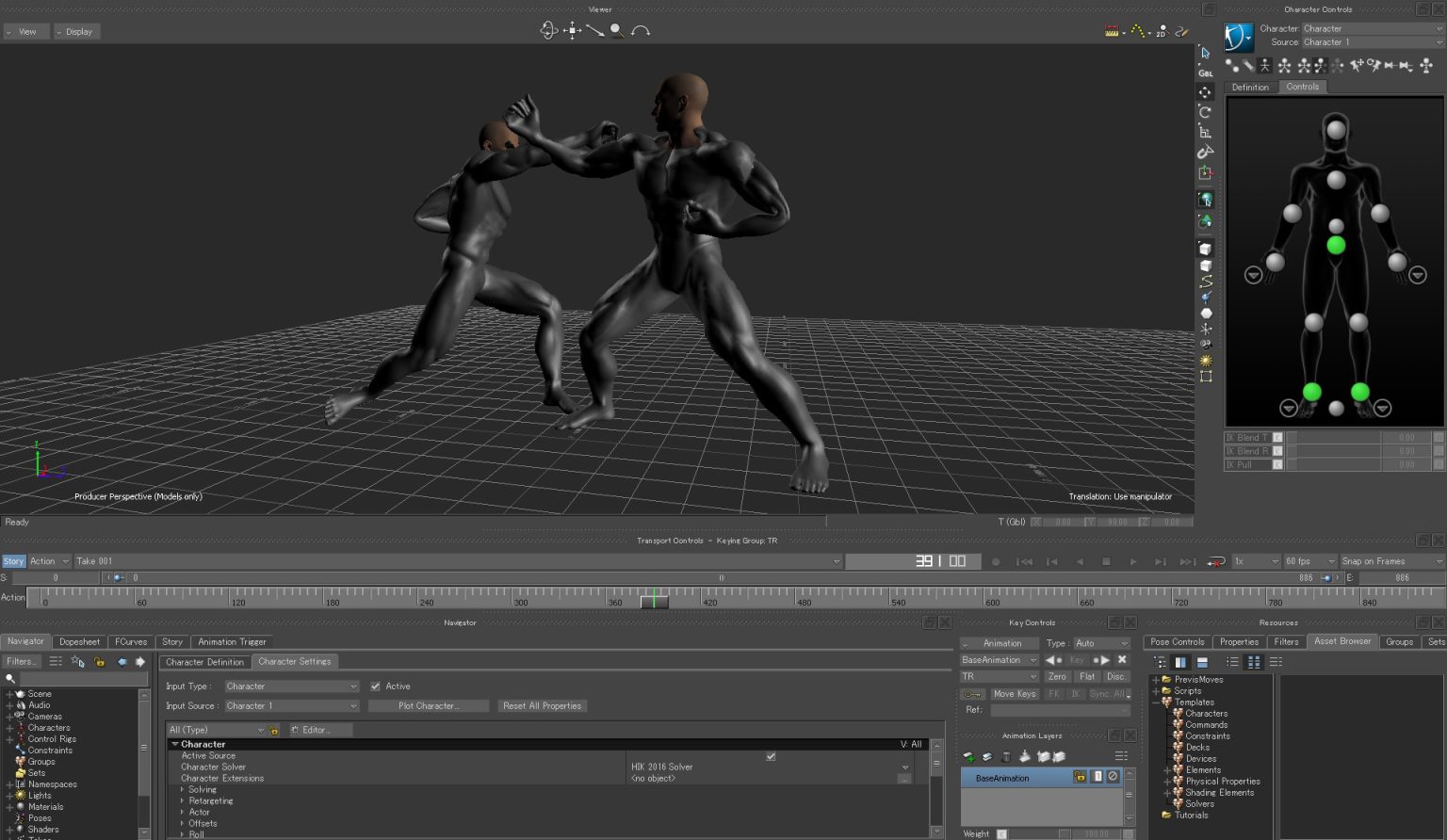Select the full-body keying icon in Character Controls
Screen dimensions: 1447x840
(1266, 66)
